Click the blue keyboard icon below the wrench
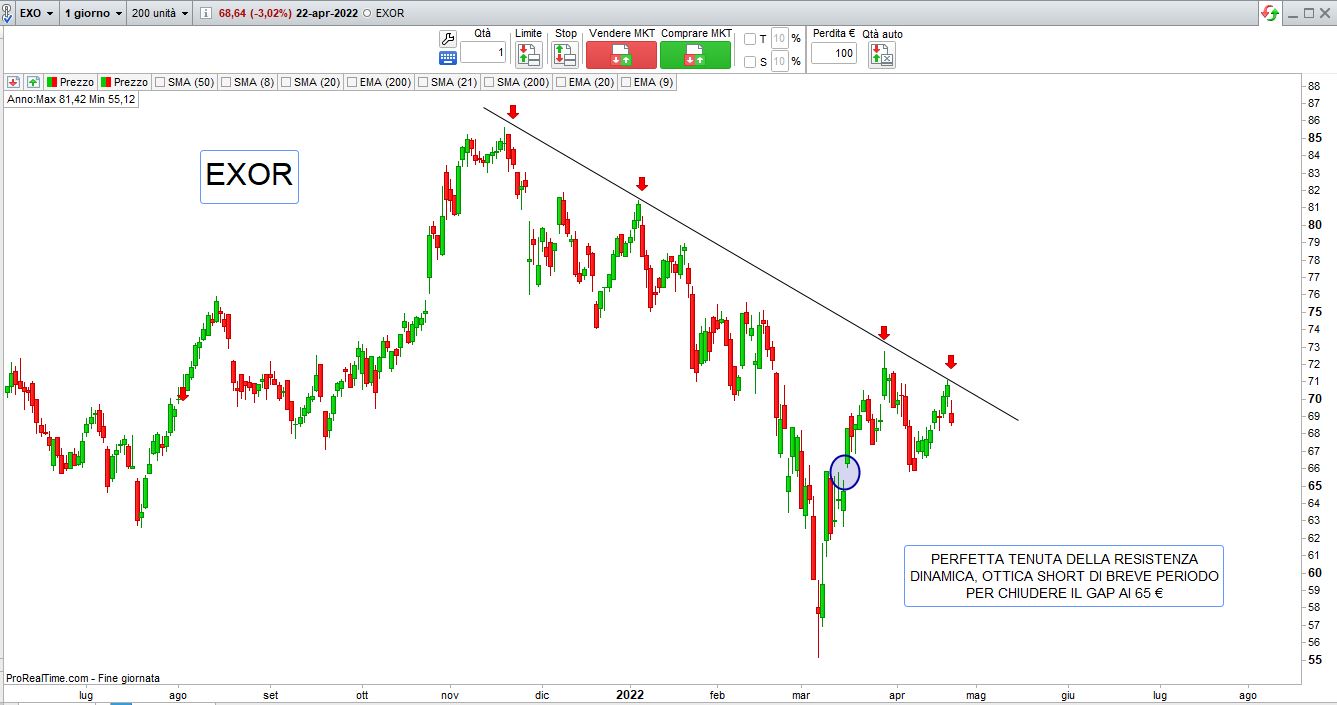Viewport: 1337px width, 705px height. tap(448, 58)
